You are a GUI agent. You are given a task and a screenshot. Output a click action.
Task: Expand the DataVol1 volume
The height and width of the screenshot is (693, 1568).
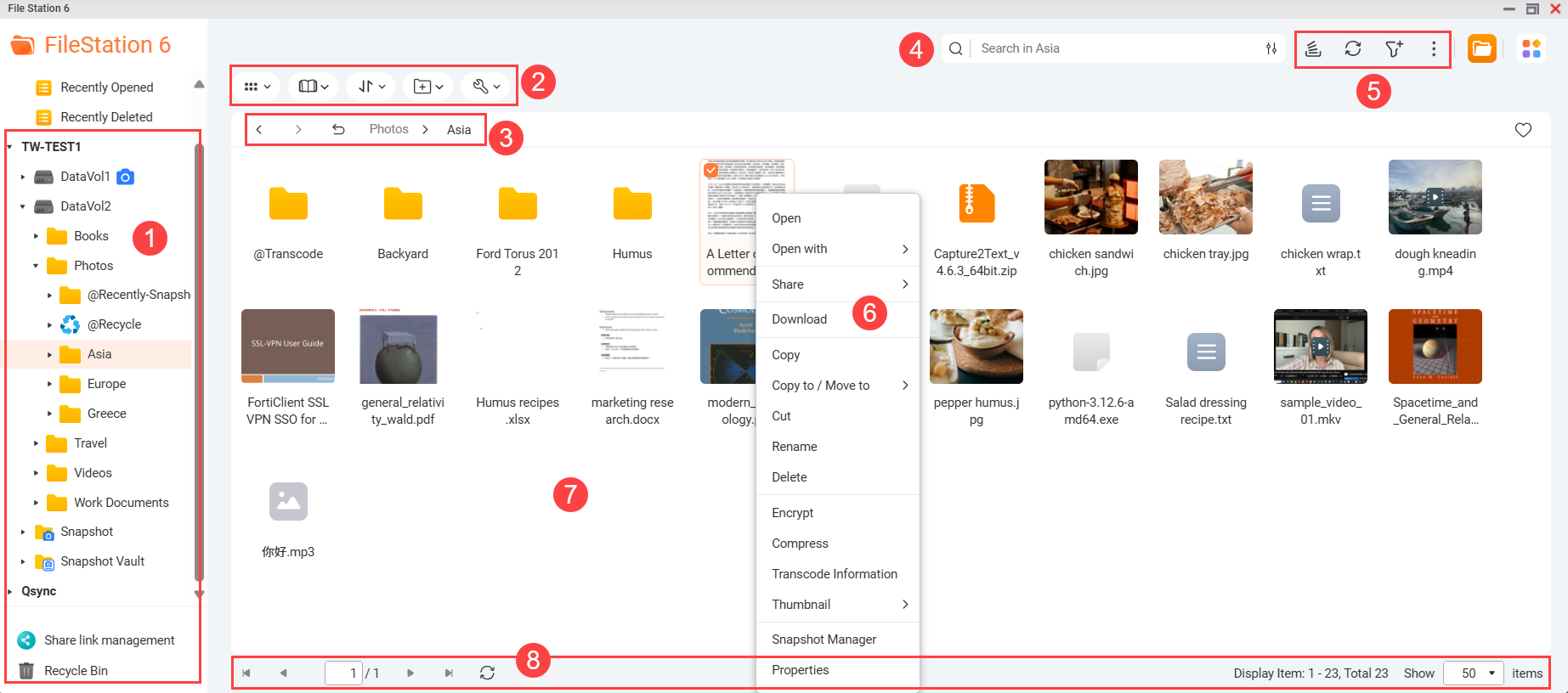(23, 177)
